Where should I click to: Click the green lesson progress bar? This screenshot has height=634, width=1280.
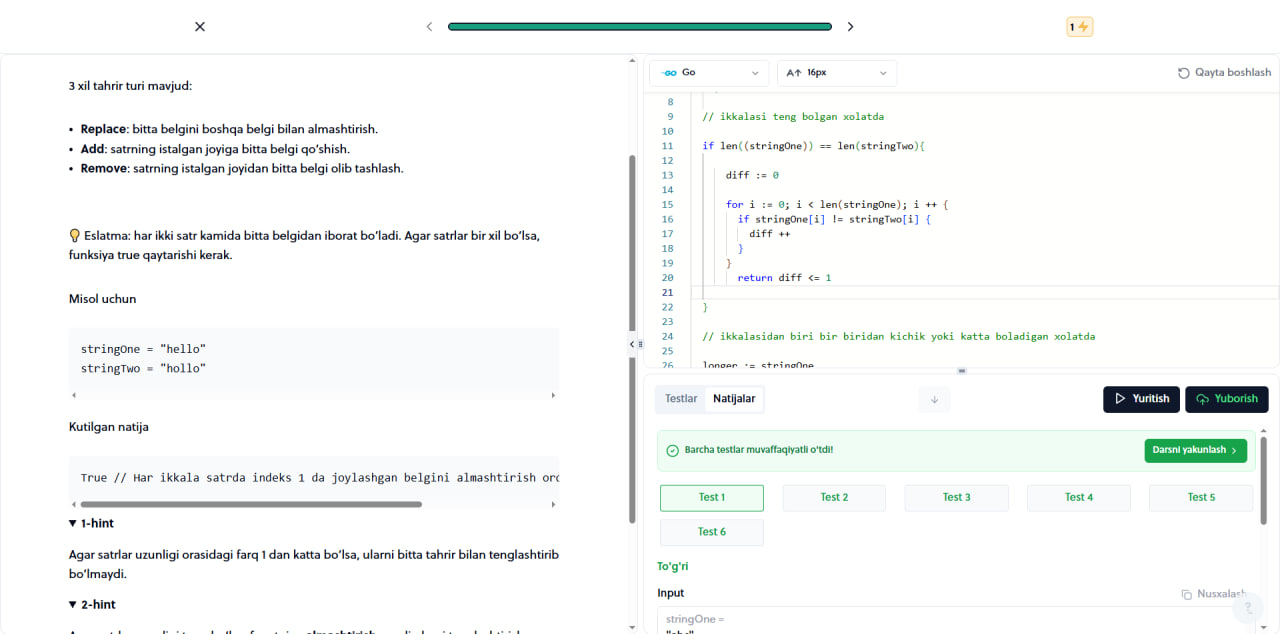pos(640,27)
